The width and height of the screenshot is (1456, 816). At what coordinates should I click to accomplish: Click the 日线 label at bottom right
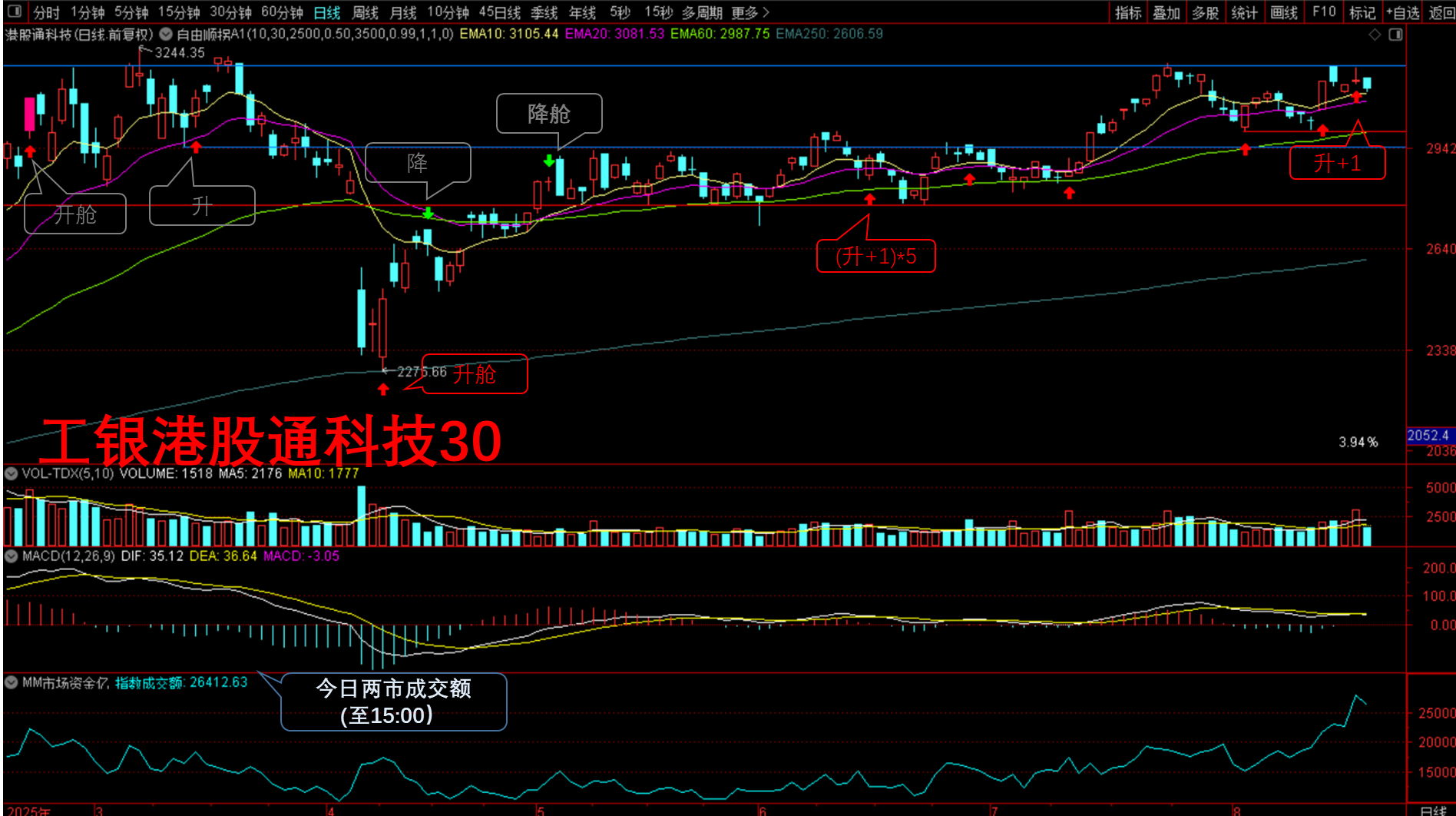1434,811
